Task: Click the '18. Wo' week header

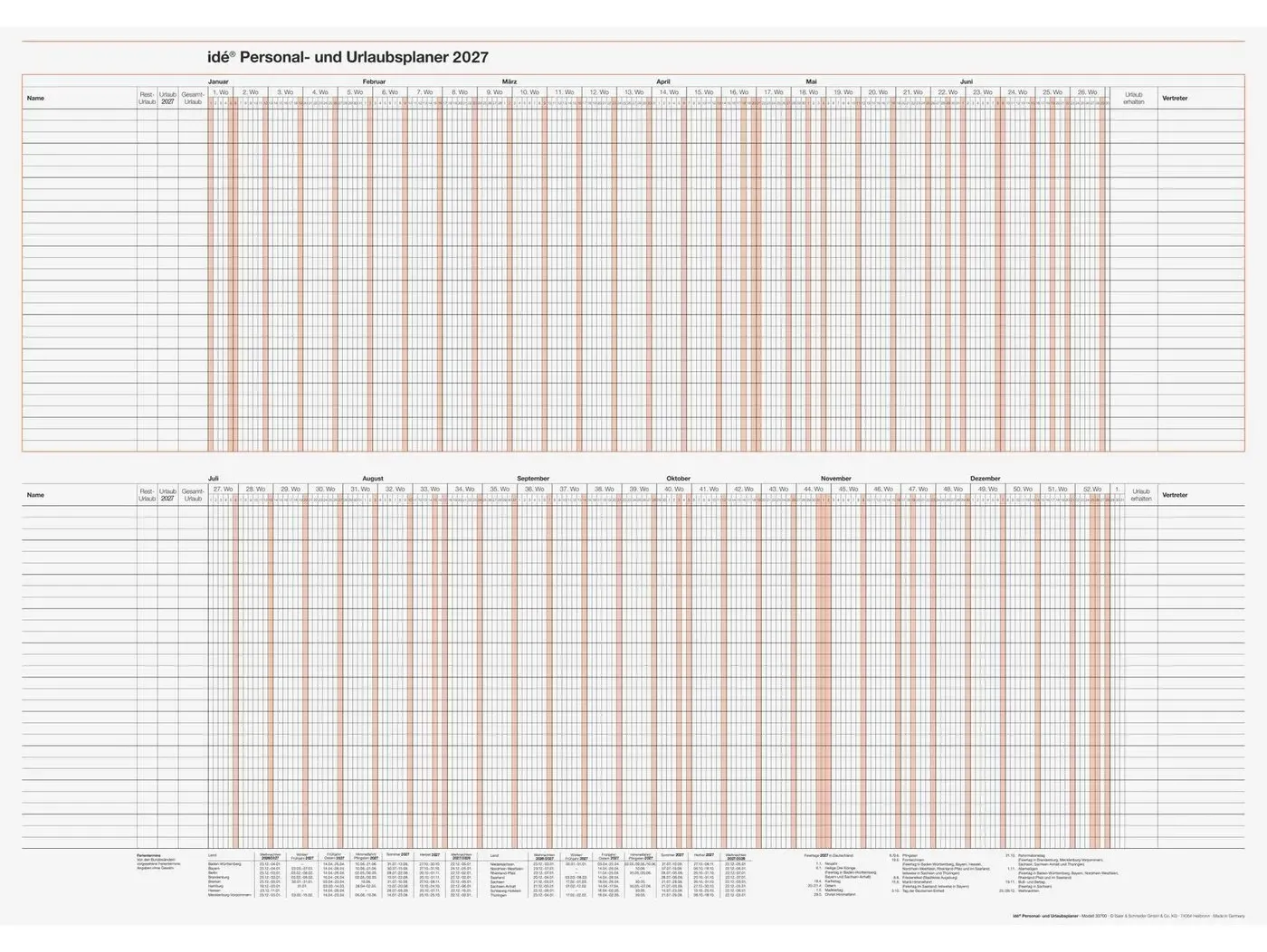Action: click(x=808, y=91)
